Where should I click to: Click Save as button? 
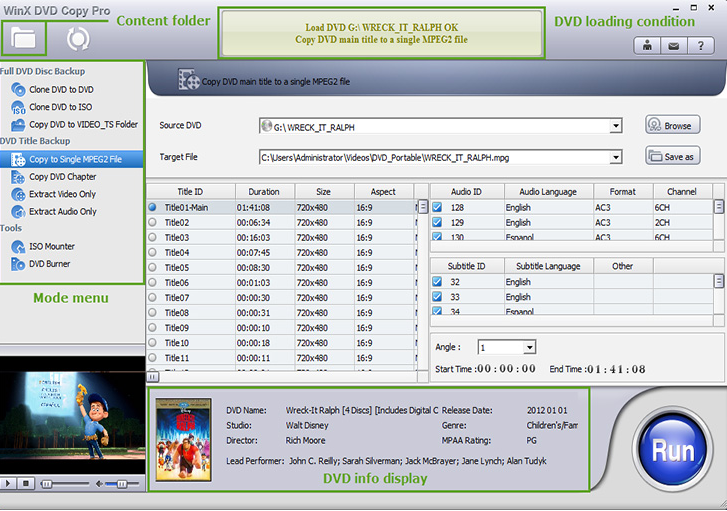pyautogui.click(x=672, y=156)
